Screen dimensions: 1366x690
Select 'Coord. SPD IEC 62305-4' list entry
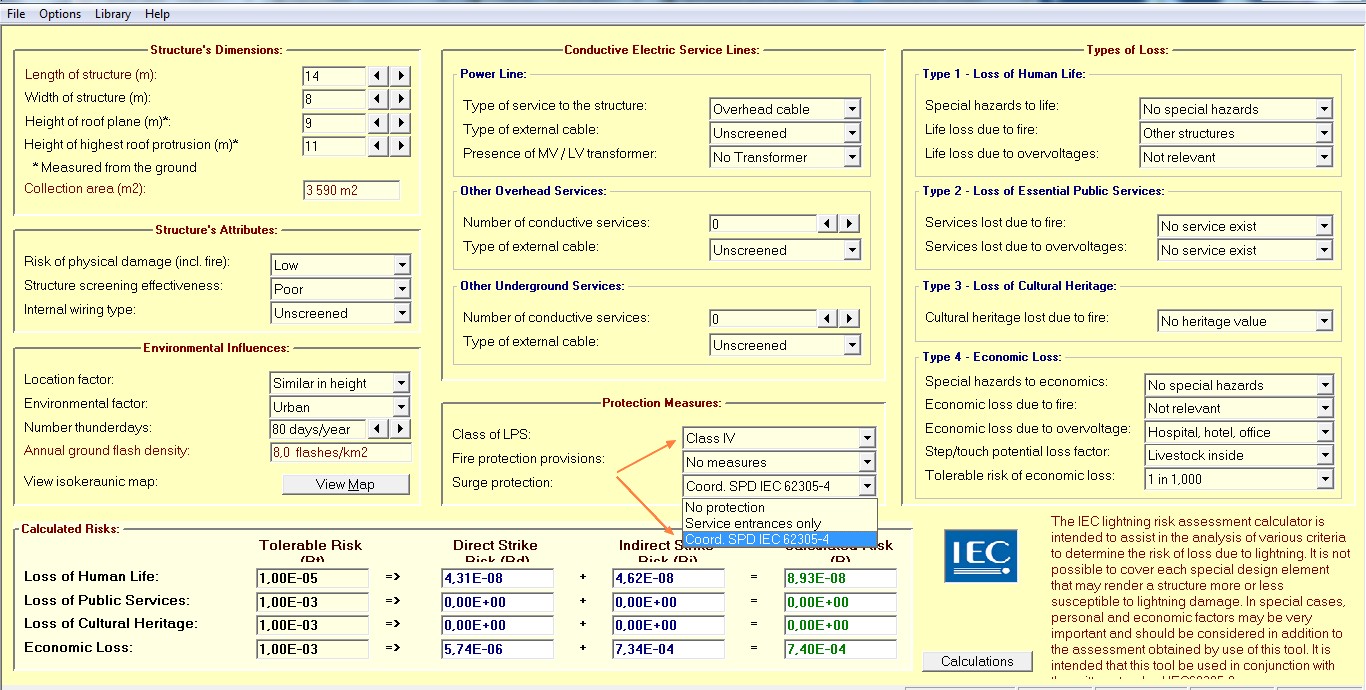pos(780,539)
